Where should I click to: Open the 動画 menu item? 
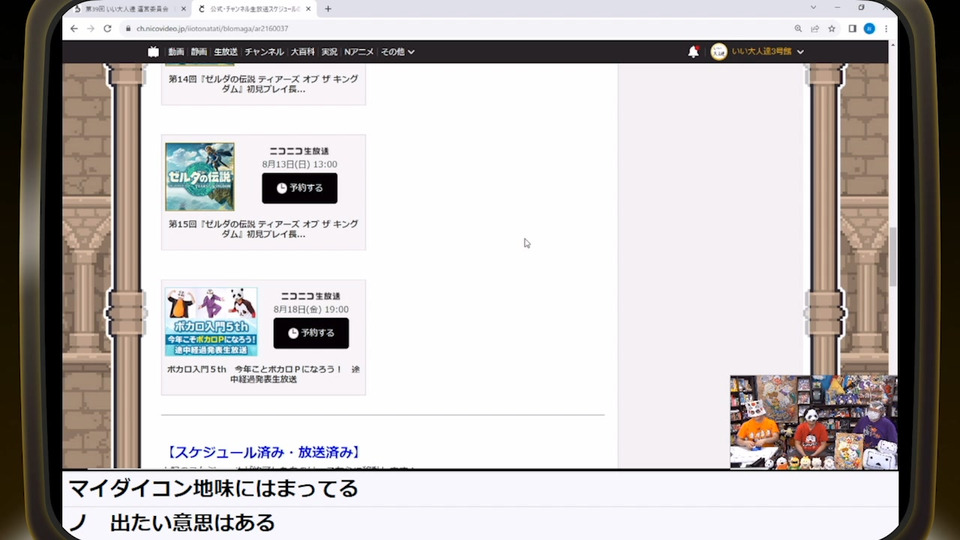176,52
